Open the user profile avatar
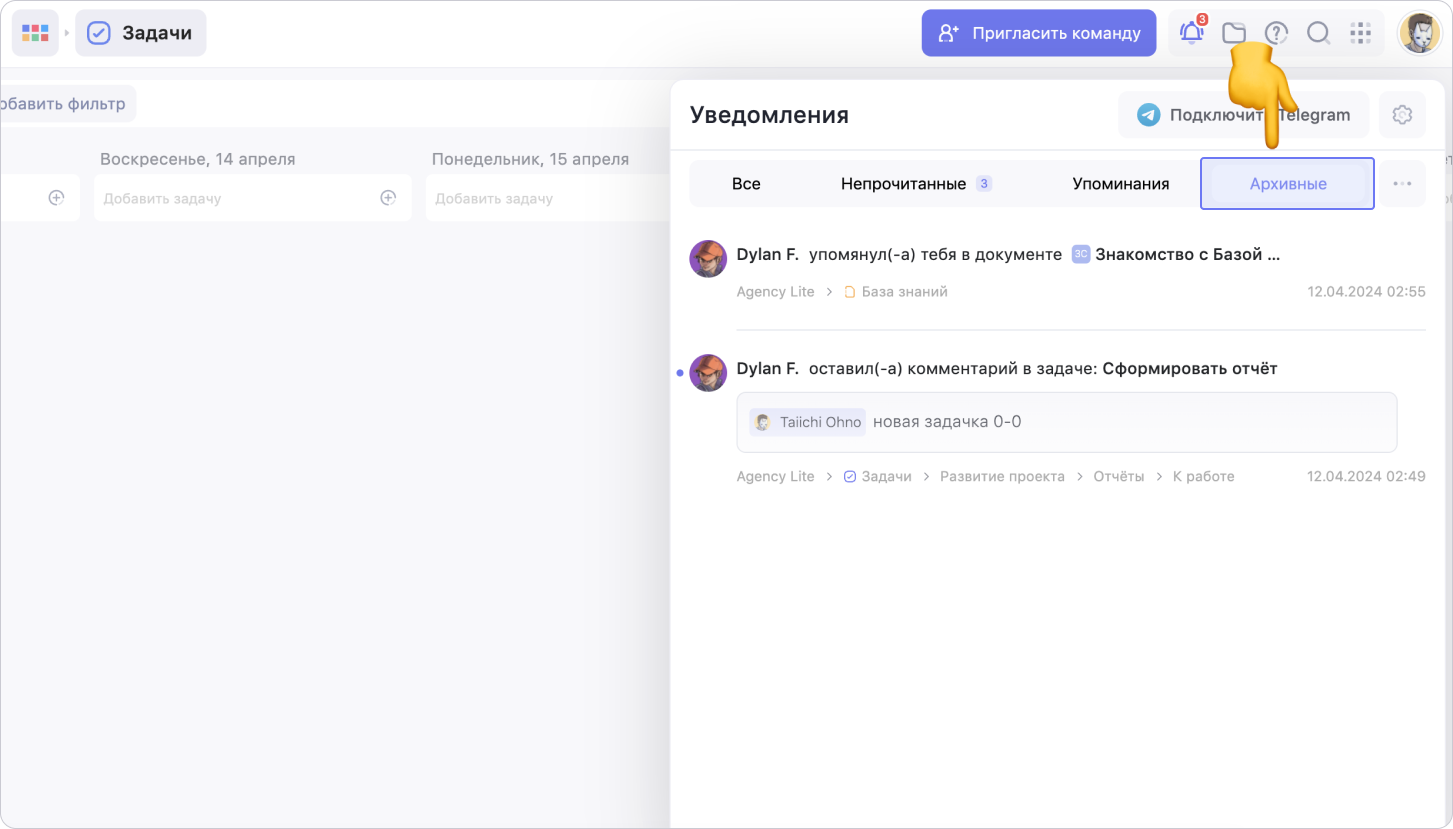 (1418, 33)
